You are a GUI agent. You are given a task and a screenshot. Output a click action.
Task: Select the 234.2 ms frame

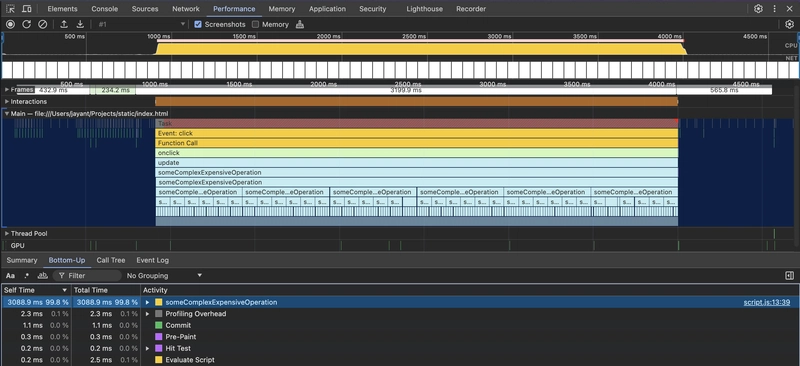115,90
